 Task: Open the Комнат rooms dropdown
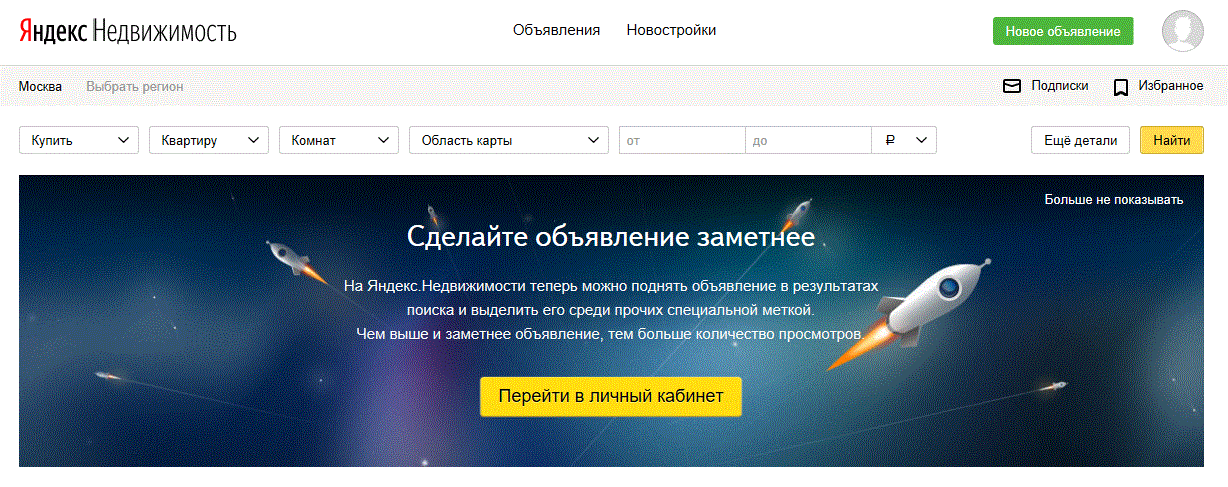tap(339, 140)
